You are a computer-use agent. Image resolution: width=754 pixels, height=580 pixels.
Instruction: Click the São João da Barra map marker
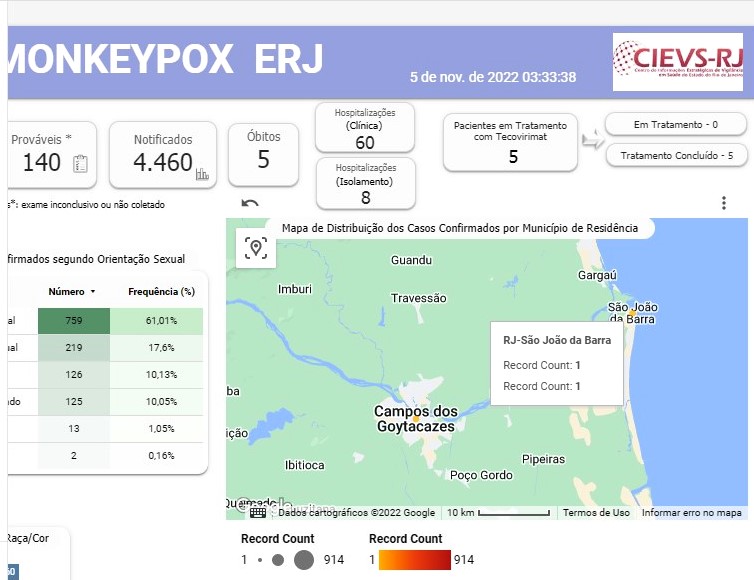[x=632, y=313]
